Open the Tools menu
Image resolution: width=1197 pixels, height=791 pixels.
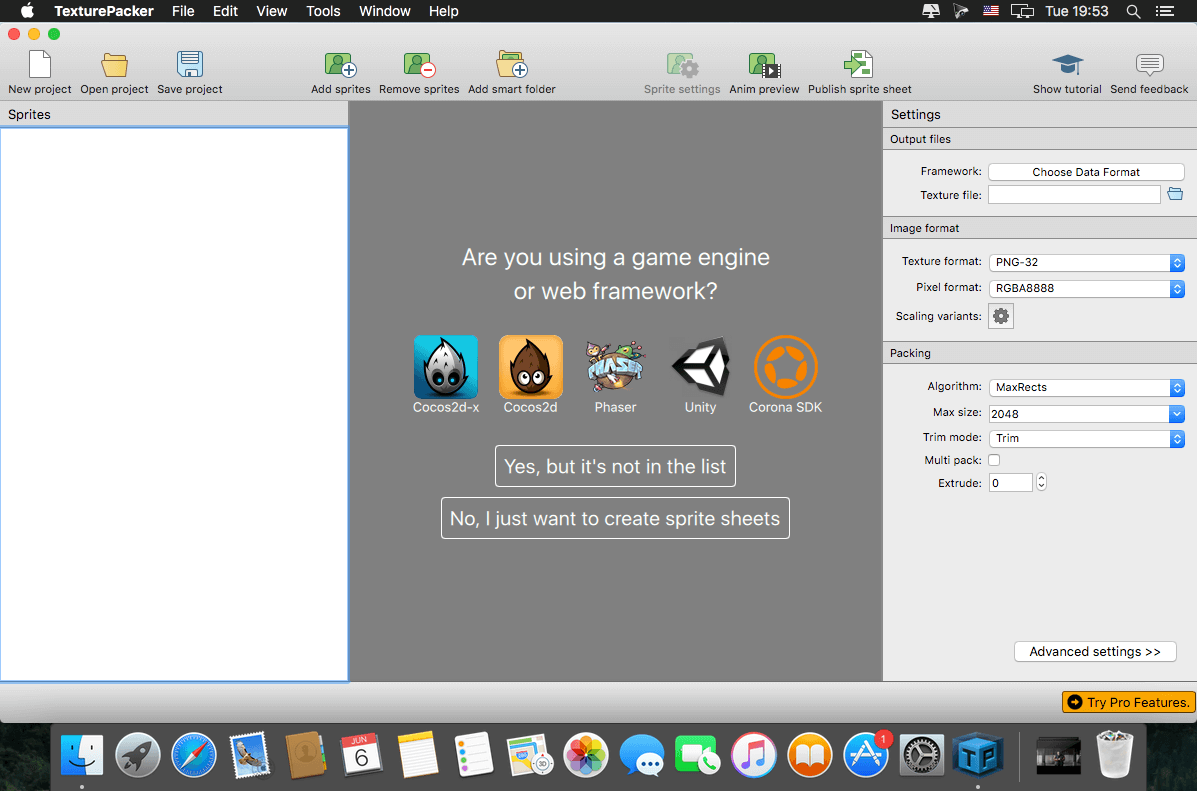point(323,11)
